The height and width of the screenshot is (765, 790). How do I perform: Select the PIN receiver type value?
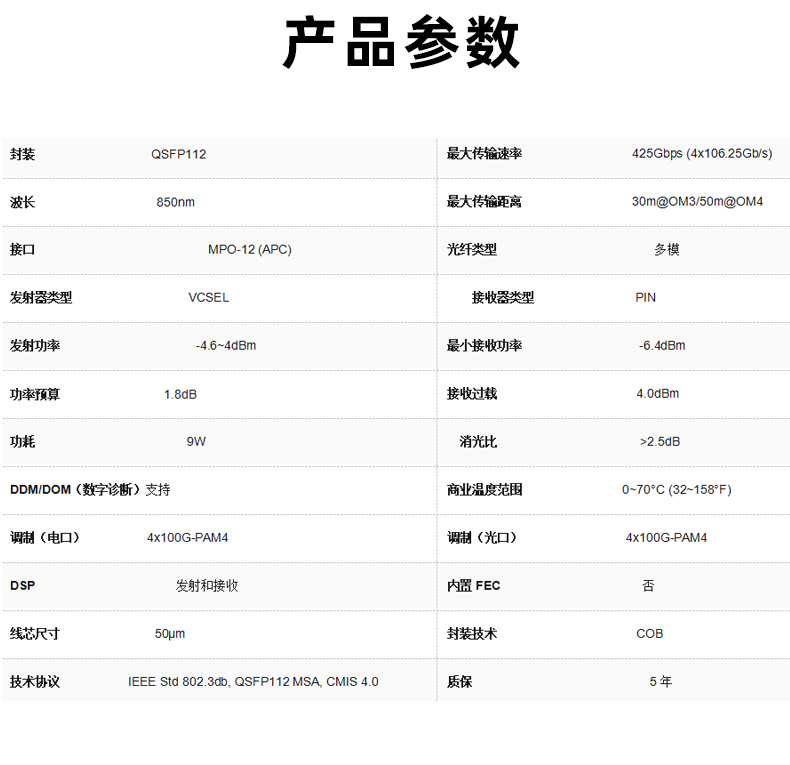tap(645, 298)
